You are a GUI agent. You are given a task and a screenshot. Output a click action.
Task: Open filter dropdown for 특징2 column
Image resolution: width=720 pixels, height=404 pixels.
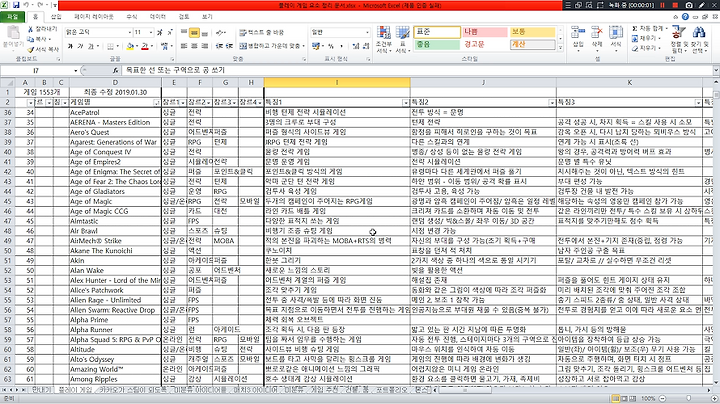click(551, 102)
